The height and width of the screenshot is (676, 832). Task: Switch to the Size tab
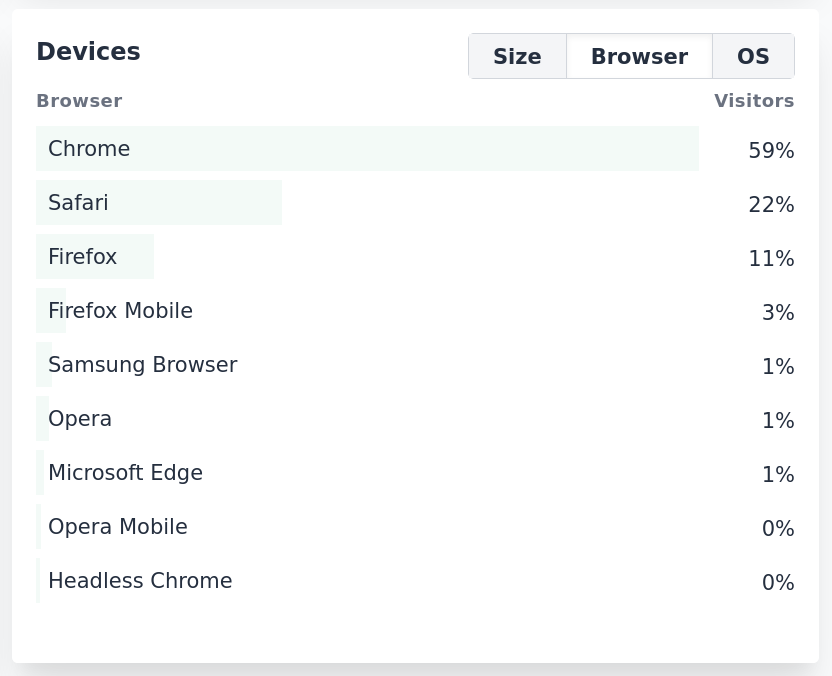tap(517, 56)
